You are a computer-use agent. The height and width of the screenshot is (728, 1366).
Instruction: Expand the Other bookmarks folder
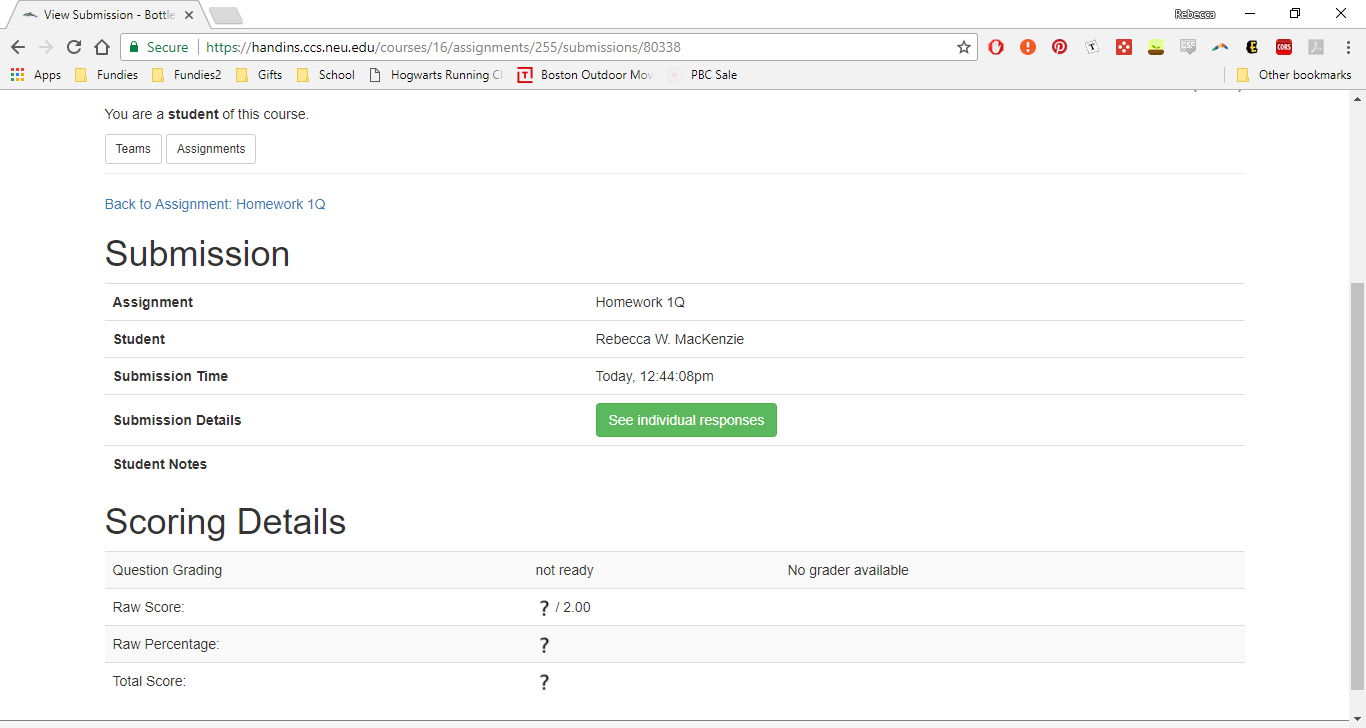[x=1294, y=75]
